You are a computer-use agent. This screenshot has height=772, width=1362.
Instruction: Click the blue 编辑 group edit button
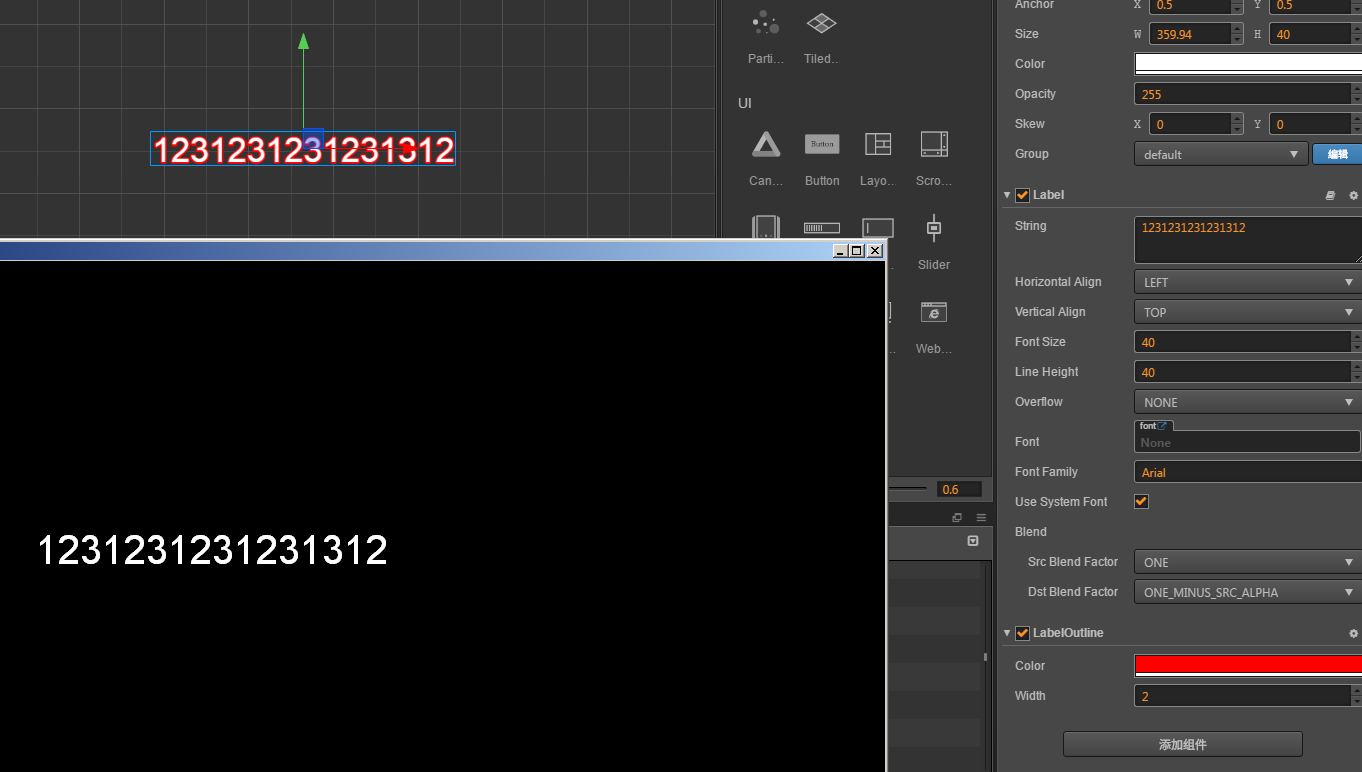[x=1337, y=154]
